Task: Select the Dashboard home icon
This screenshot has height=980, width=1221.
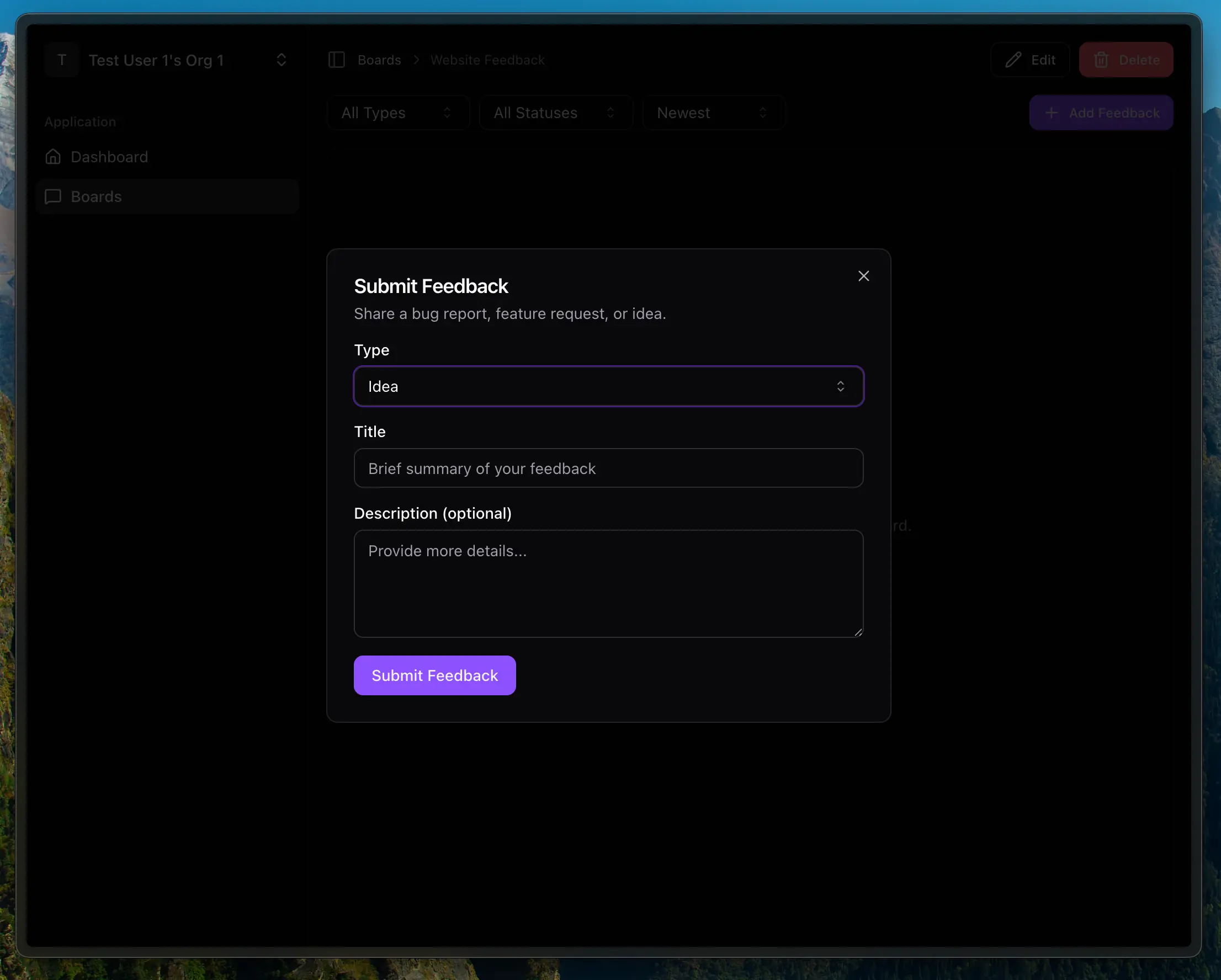Action: [53, 156]
